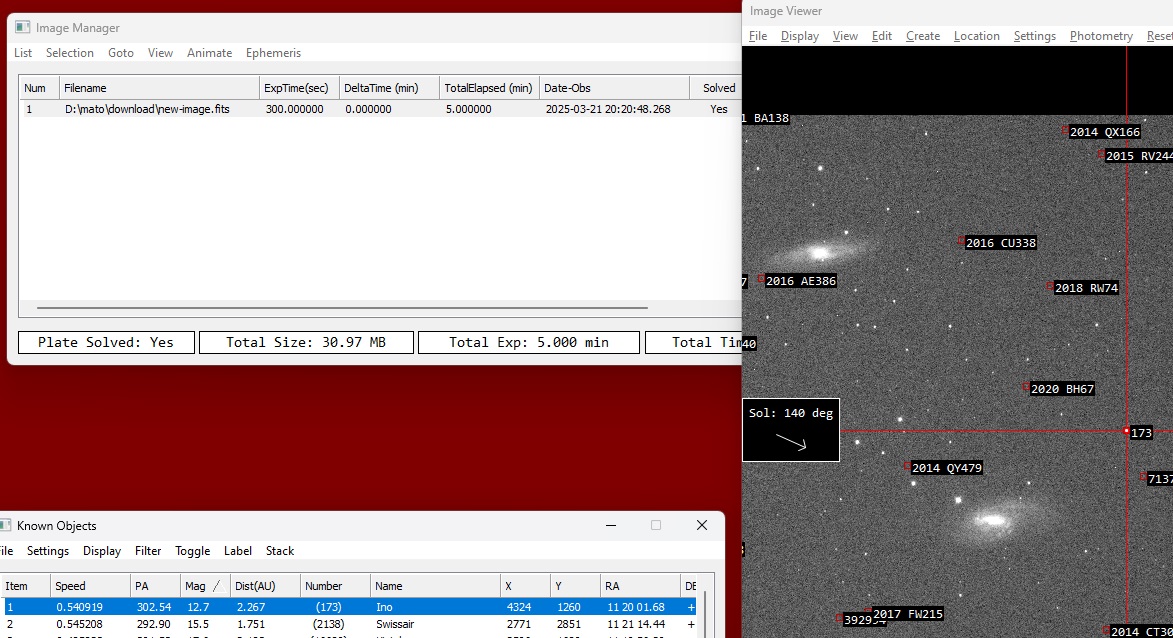
Task: Select the 2016 AE386 asteroid marker
Action: (x=761, y=279)
